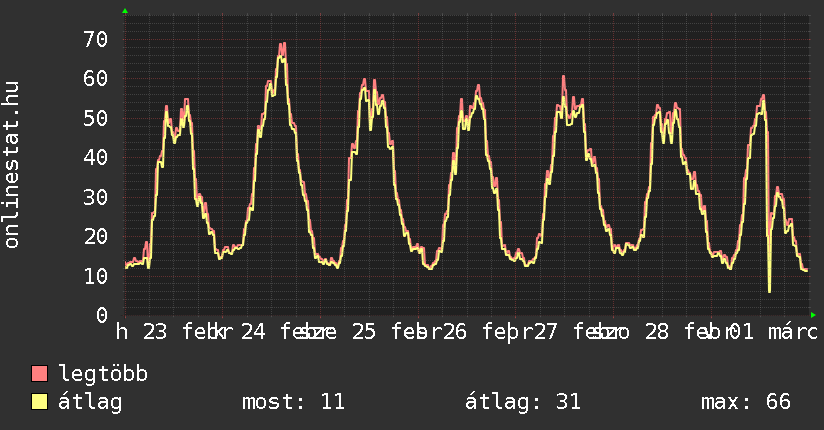Click the "most: 11" current value
Screen dimensions: 824x430
[x=293, y=402]
